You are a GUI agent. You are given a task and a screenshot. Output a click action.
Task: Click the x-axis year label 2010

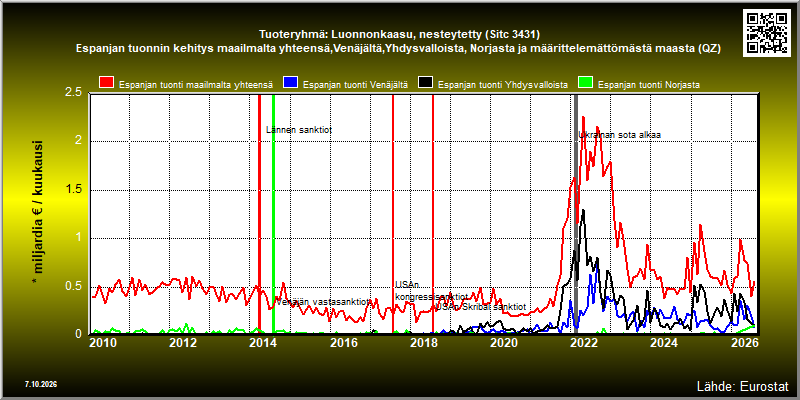click(x=103, y=342)
